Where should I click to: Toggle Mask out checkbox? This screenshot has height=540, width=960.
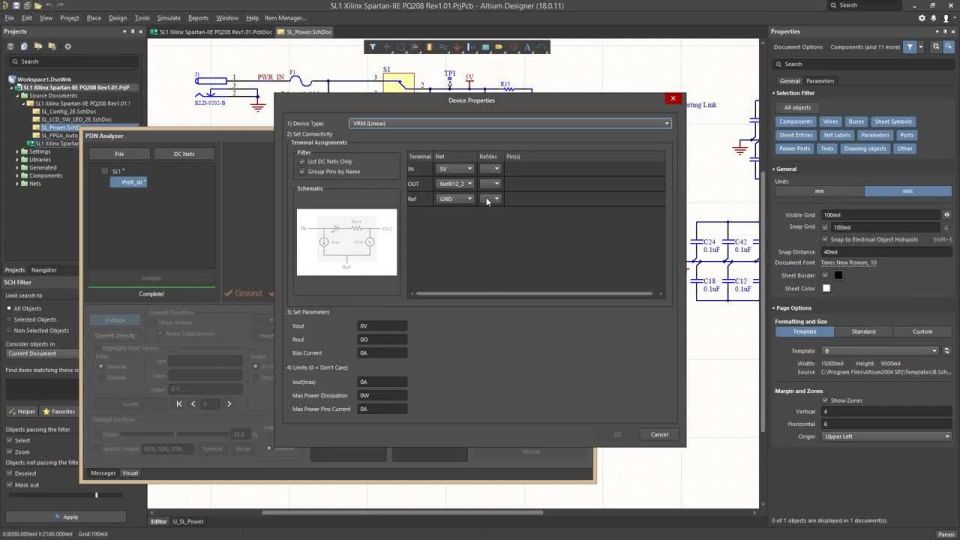click(x=9, y=485)
